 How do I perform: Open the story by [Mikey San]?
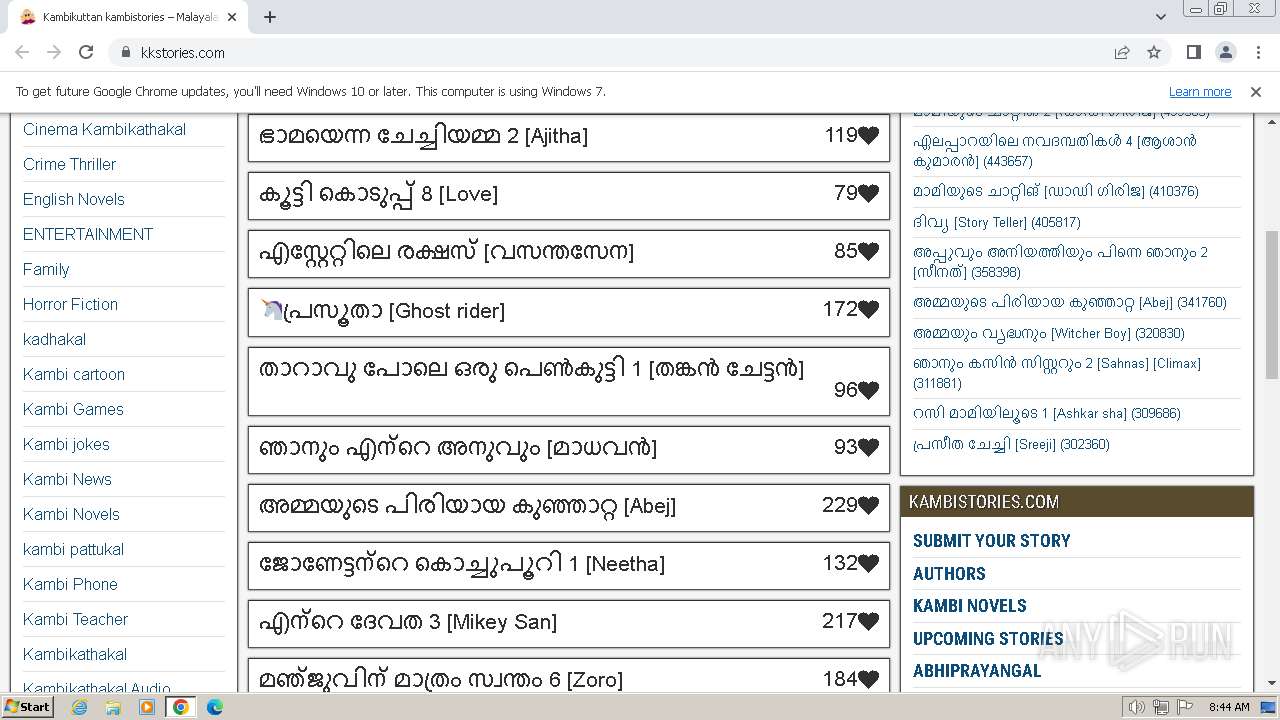pos(407,622)
